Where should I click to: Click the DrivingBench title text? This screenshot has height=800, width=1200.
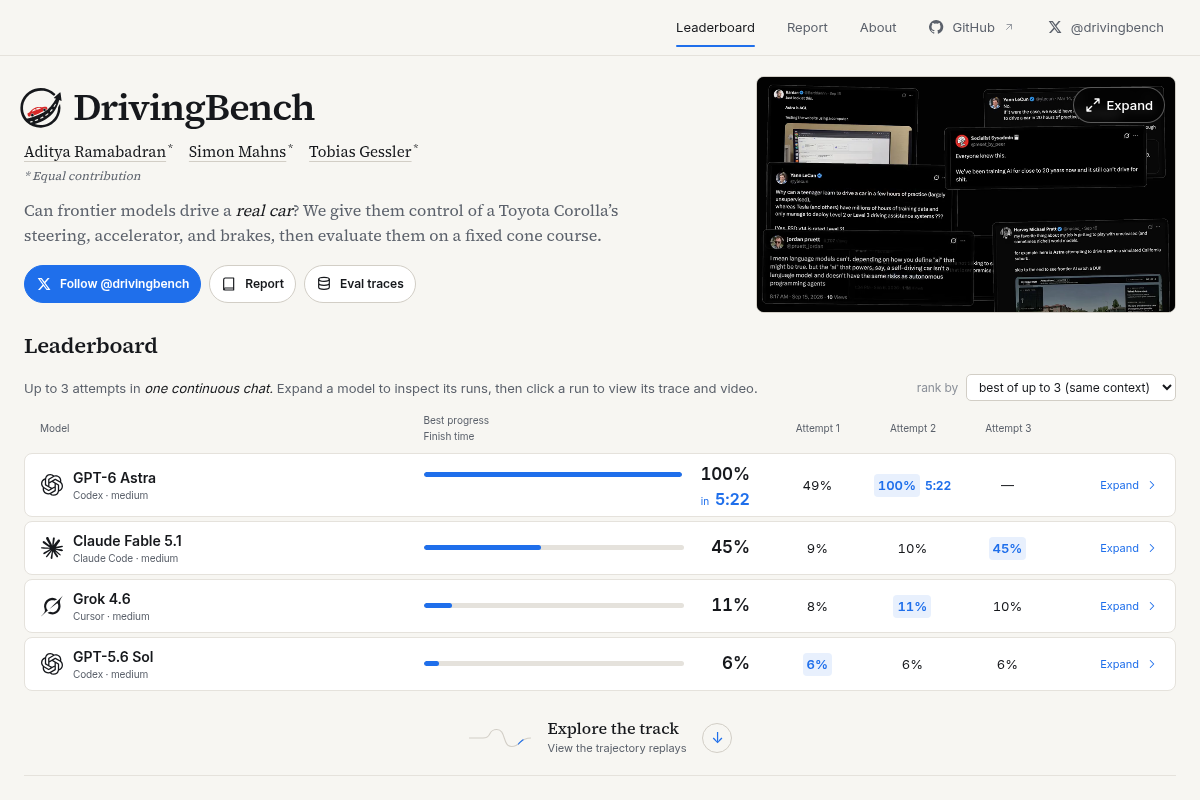[x=194, y=107]
